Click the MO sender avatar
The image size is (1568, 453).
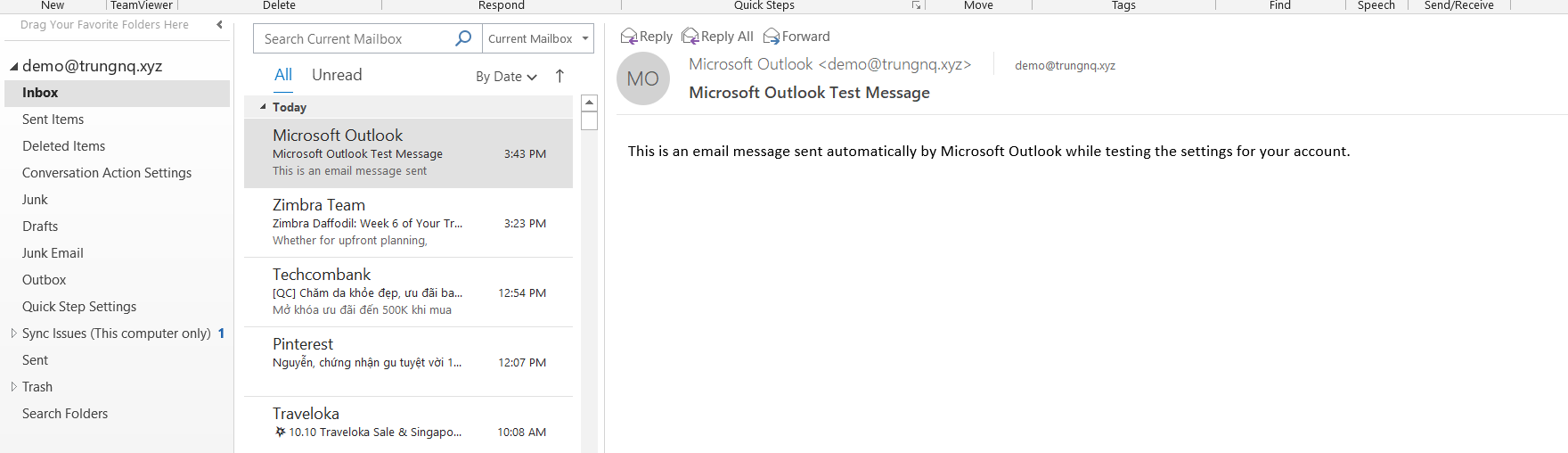pos(643,78)
